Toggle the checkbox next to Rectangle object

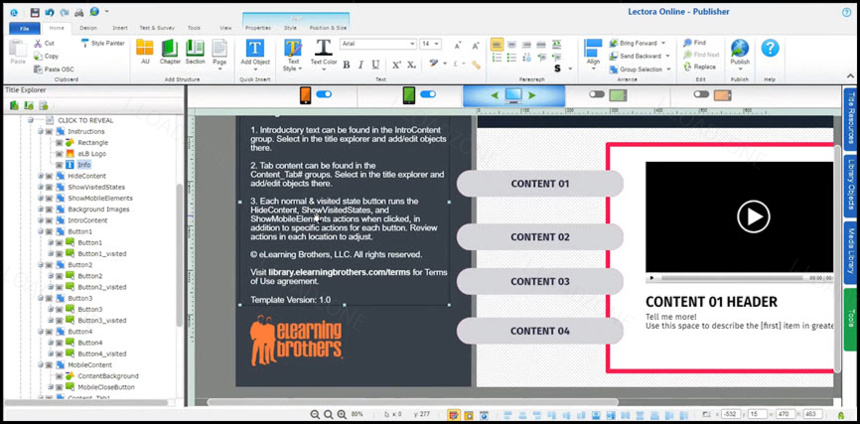click(59, 143)
